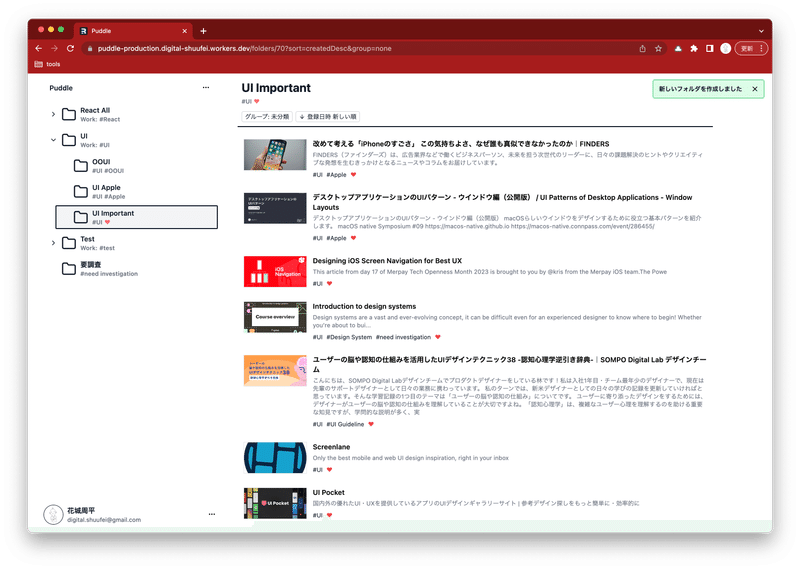Image resolution: width=800 pixels, height=569 pixels.
Task: Click the browser forward arrow
Action: click(x=55, y=48)
